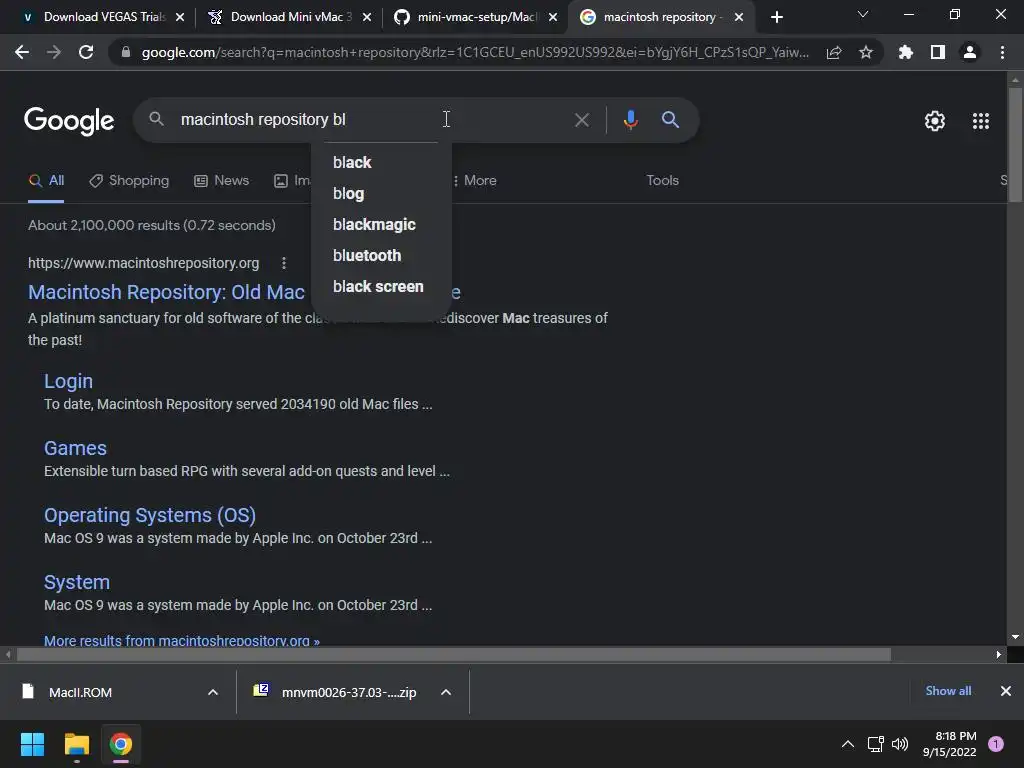
Task: Open the volume speaker tray icon
Action: pos(900,744)
